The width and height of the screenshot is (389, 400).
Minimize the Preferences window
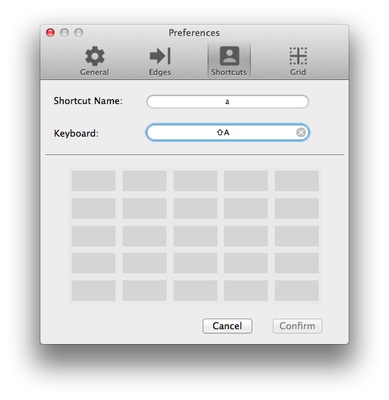(64, 33)
